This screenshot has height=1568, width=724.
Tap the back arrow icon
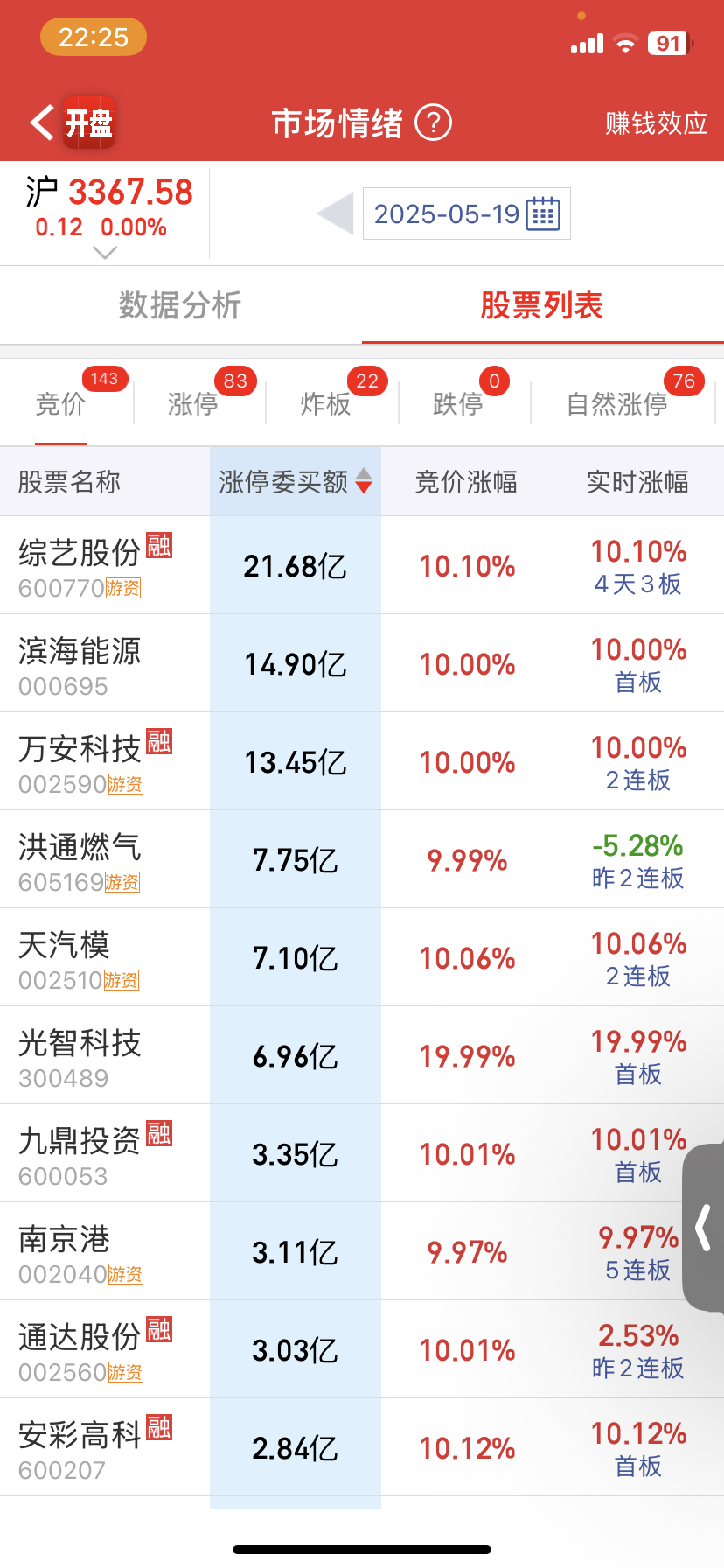click(x=42, y=122)
